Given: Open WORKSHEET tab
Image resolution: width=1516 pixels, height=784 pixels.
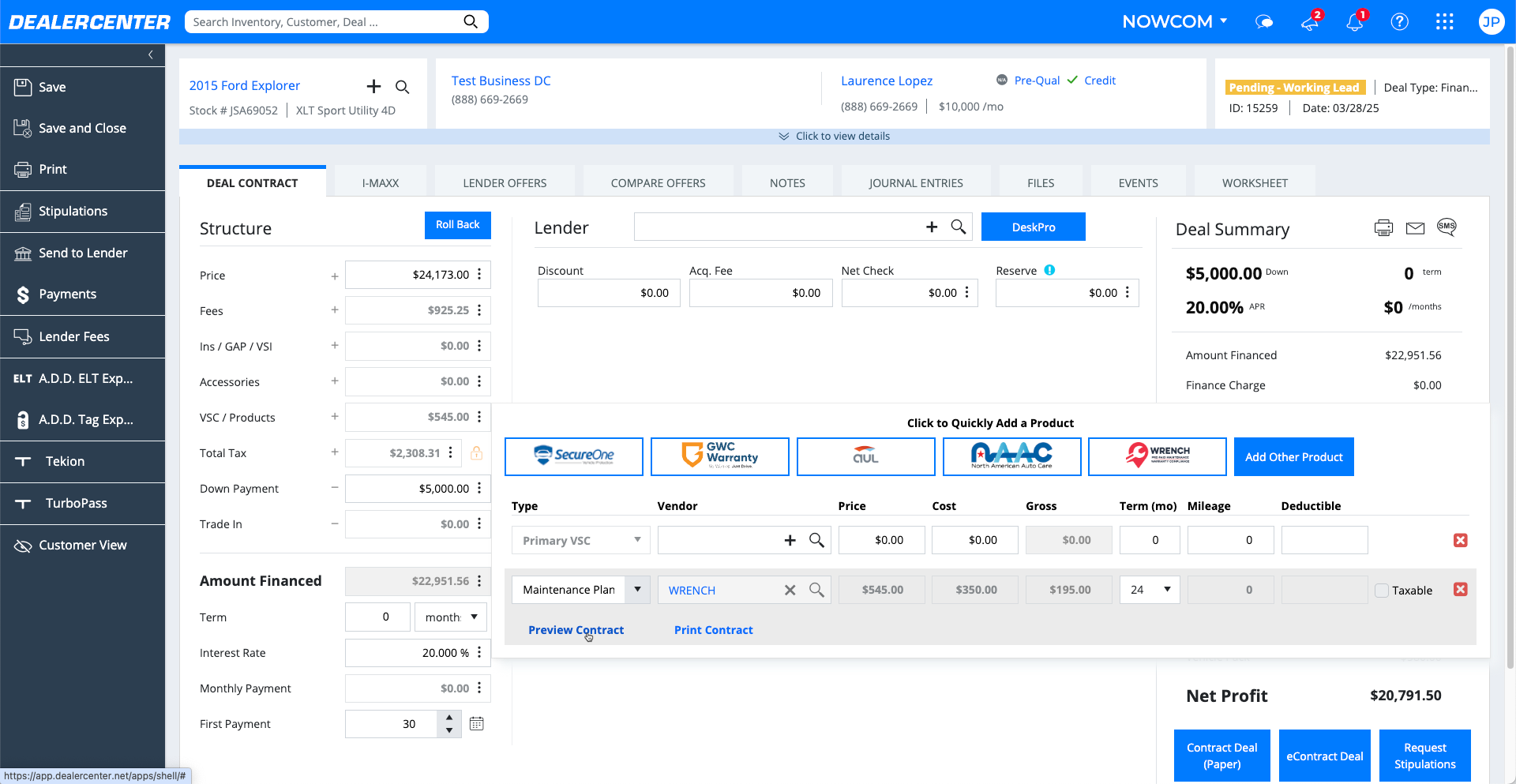Looking at the screenshot, I should [1255, 182].
